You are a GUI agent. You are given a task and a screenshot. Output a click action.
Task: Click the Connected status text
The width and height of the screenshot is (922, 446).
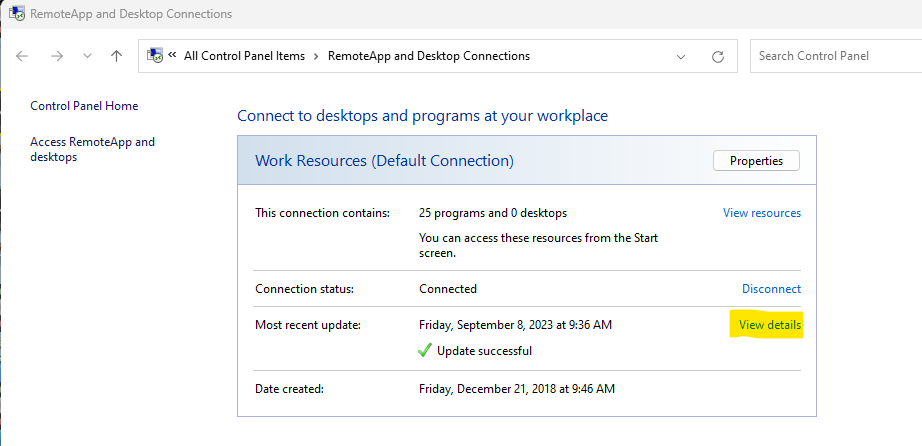[448, 289]
